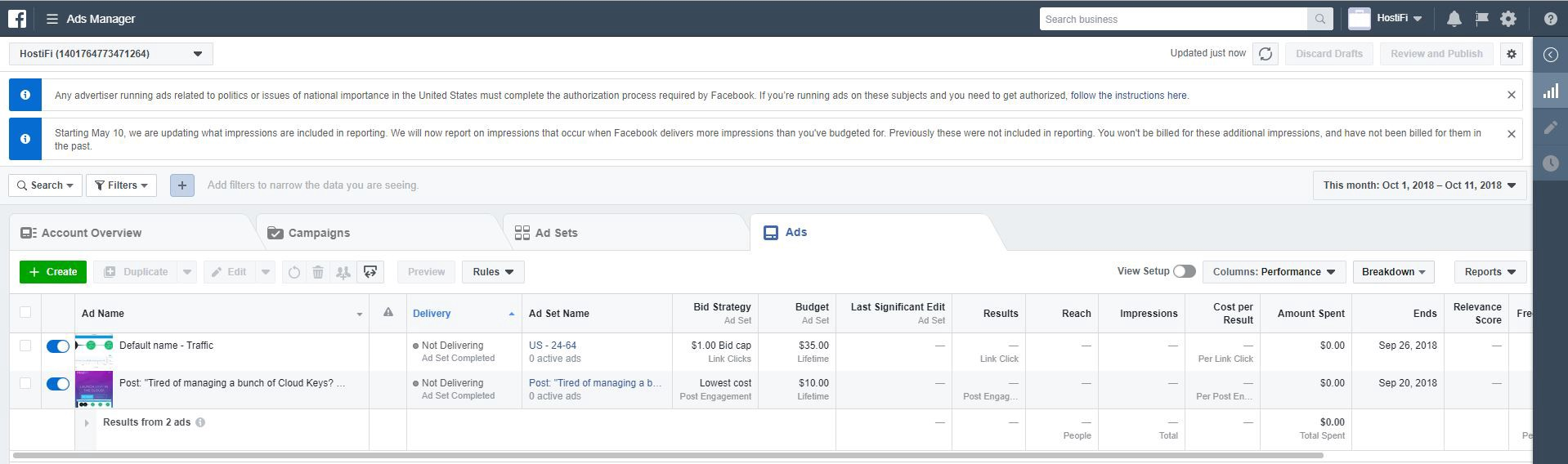Open the charts icon in right sidebar
Screen dimensions: 1568x464
[1550, 91]
